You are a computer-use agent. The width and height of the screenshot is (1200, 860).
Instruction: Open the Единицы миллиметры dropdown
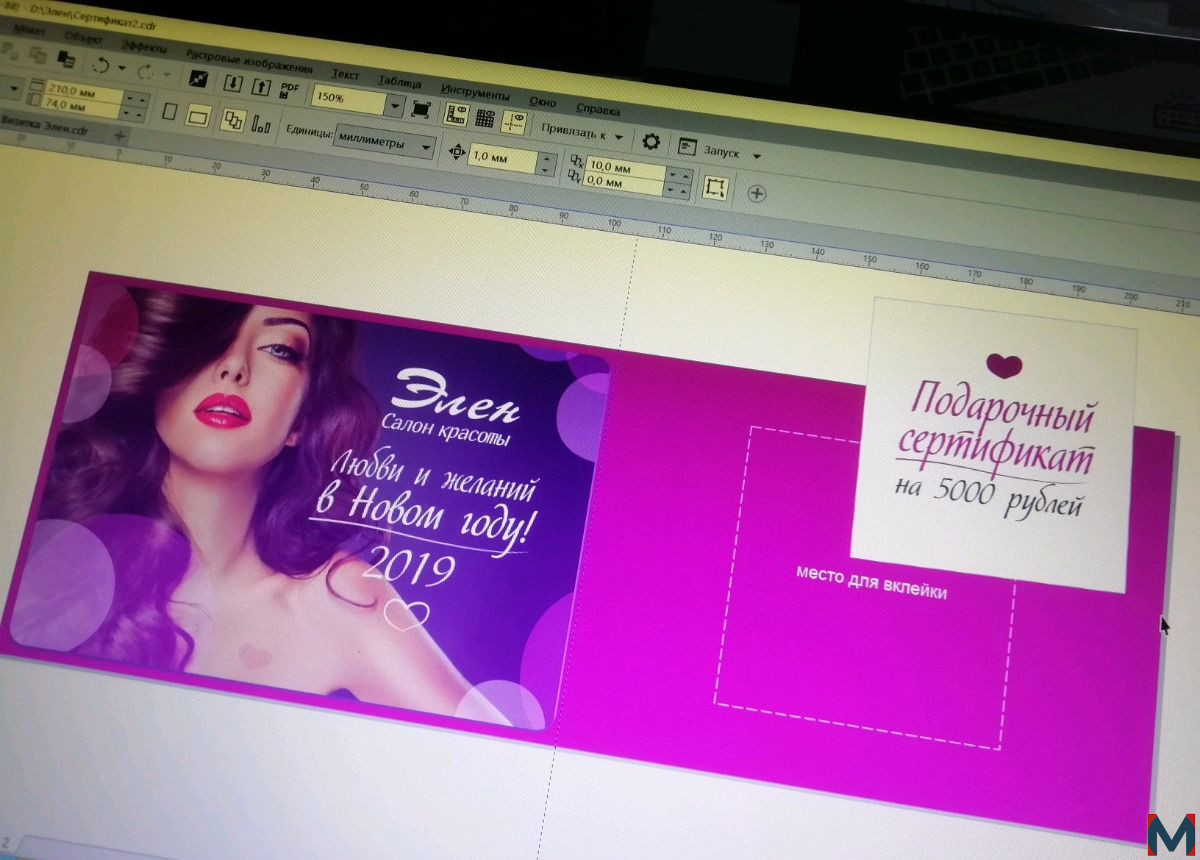point(385,143)
